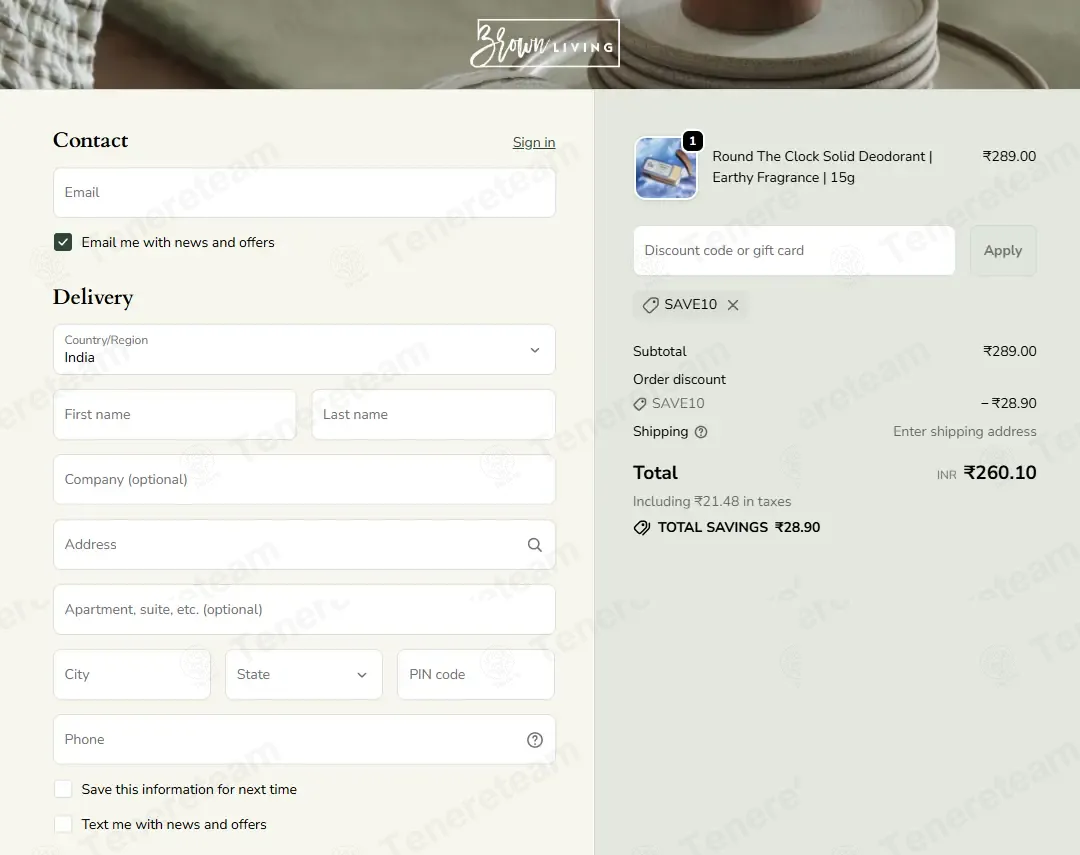Click the deodorant product thumbnail

[665, 167]
